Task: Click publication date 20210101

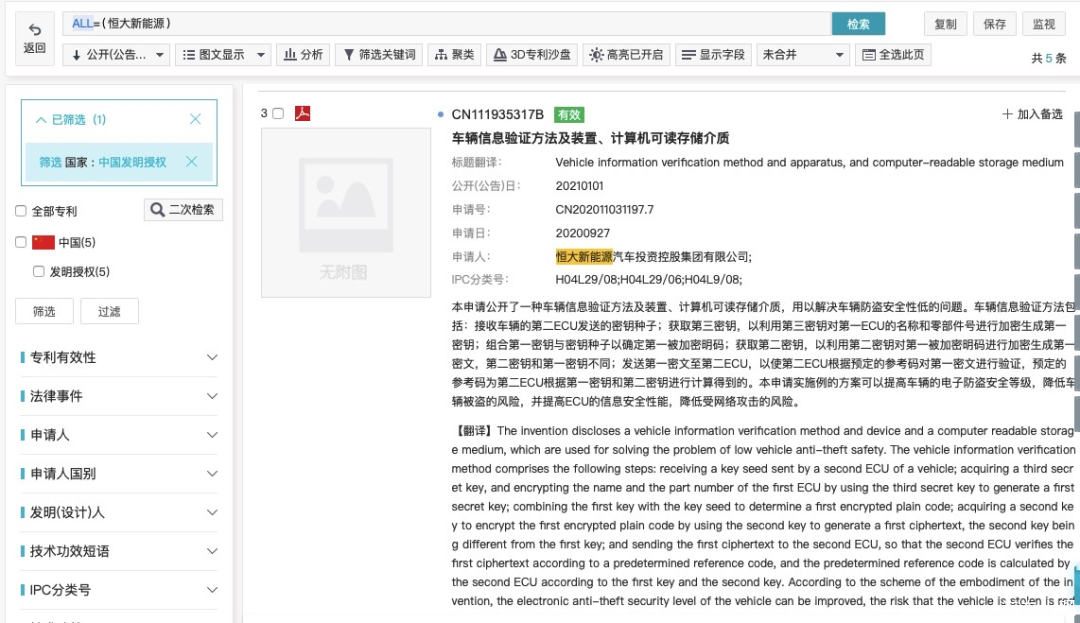Action: click(x=579, y=186)
